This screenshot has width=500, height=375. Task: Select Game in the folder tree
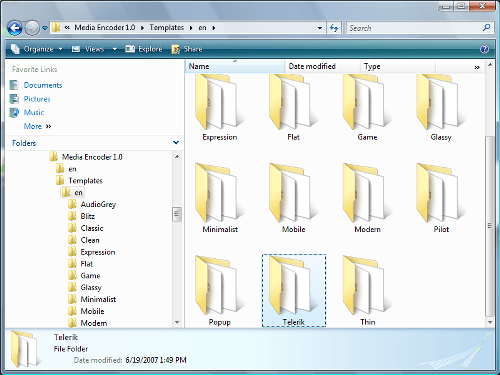90,276
